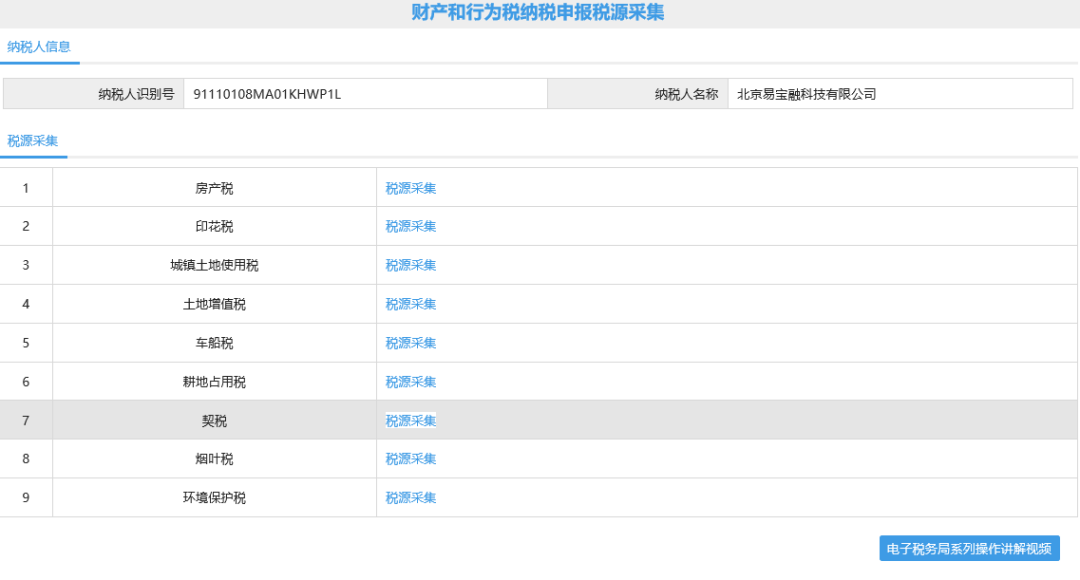
Task: Open 税源采集 link for 城镇土地使用税
Action: click(x=411, y=265)
